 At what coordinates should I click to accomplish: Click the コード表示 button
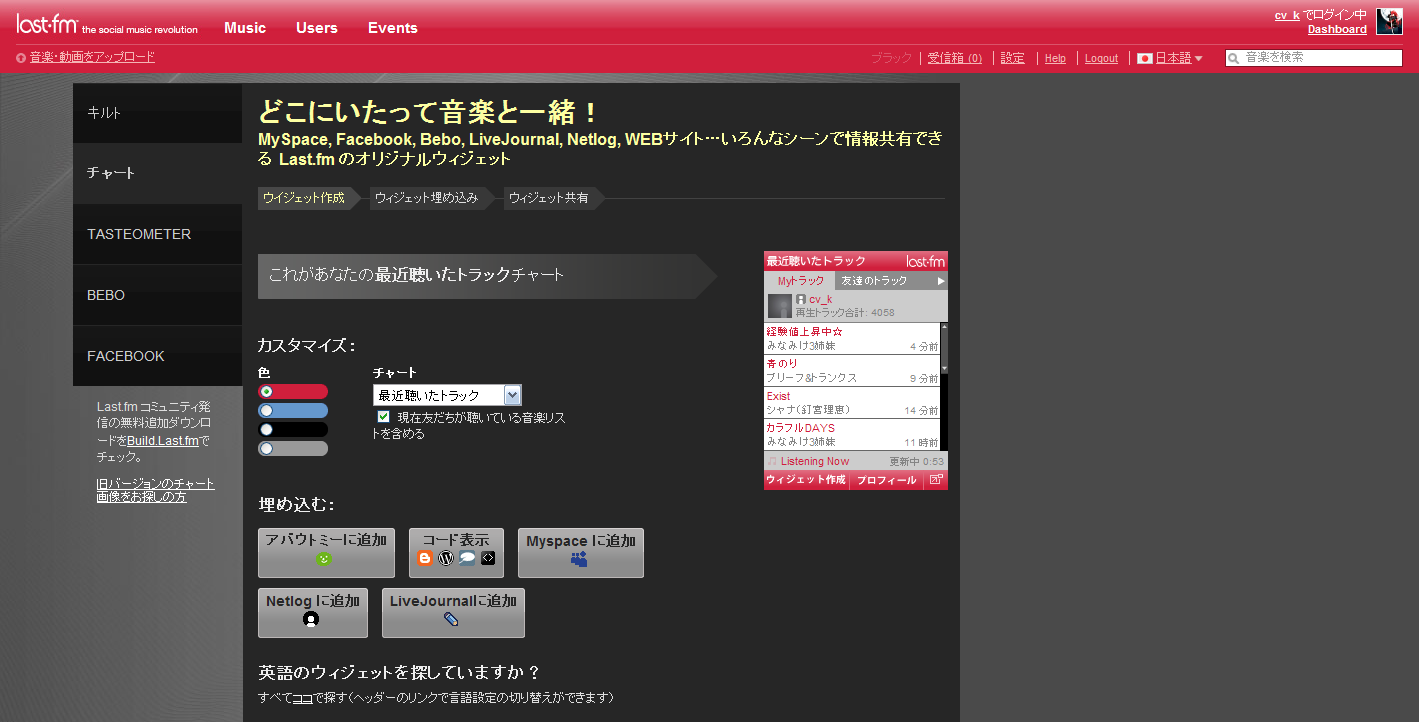click(456, 553)
